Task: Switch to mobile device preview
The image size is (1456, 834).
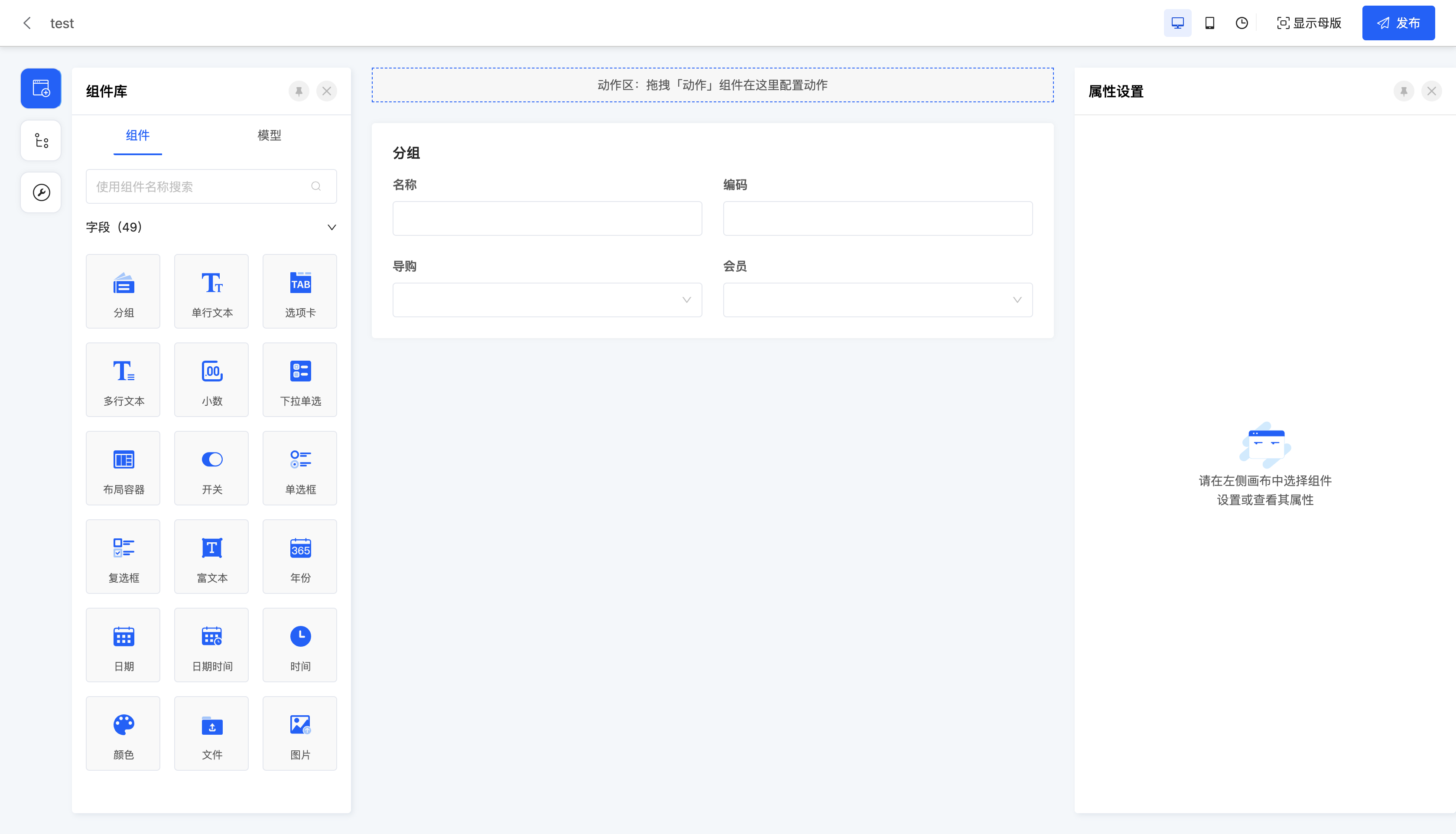Action: click(x=1209, y=23)
